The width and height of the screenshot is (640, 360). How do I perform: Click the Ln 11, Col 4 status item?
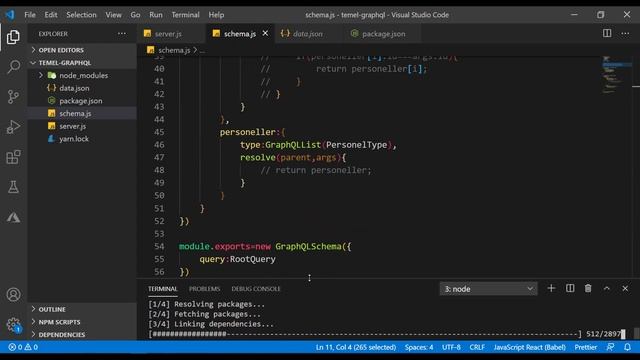356,347
